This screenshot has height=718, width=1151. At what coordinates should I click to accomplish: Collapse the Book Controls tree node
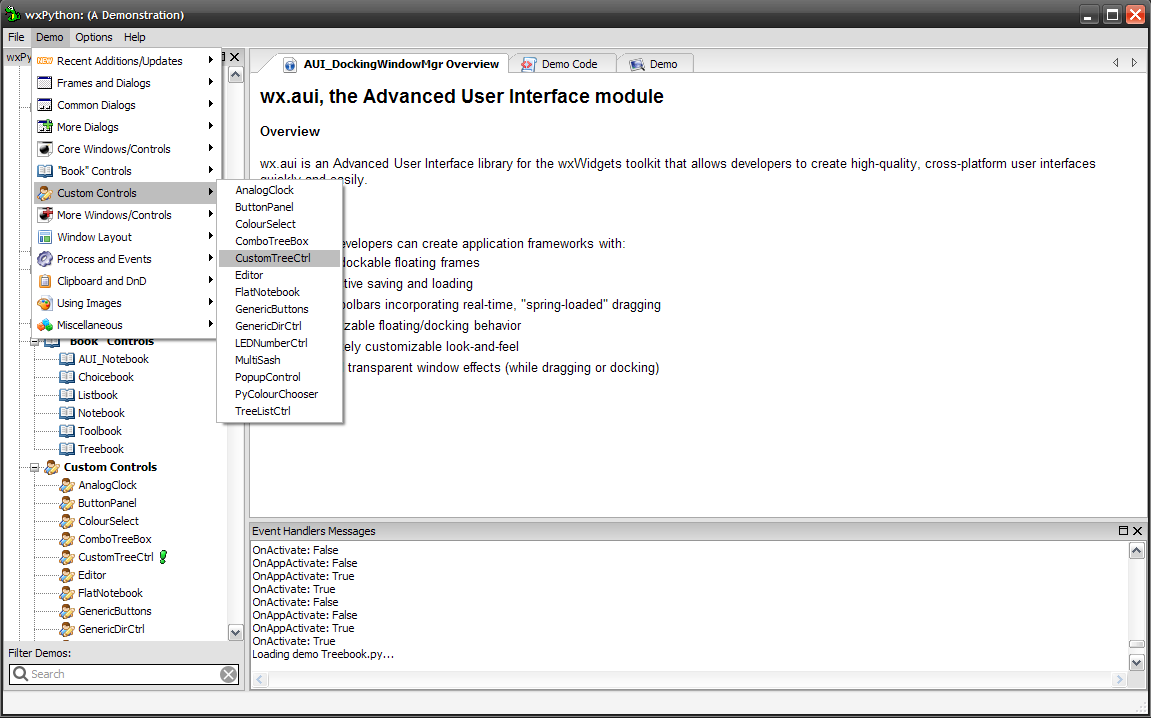click(35, 341)
